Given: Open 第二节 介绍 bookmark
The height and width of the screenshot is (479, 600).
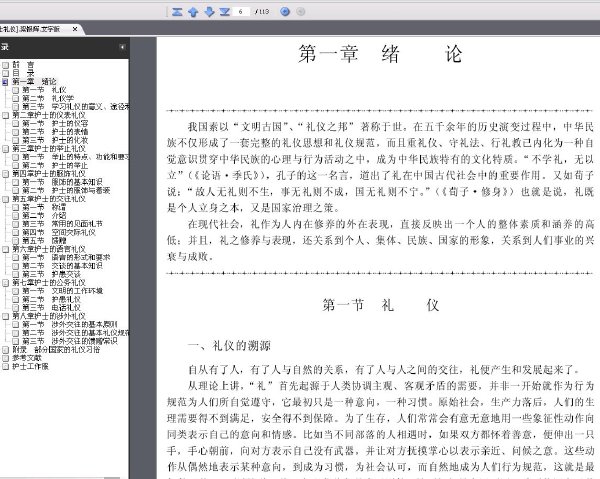Looking at the screenshot, I should (x=44, y=216).
